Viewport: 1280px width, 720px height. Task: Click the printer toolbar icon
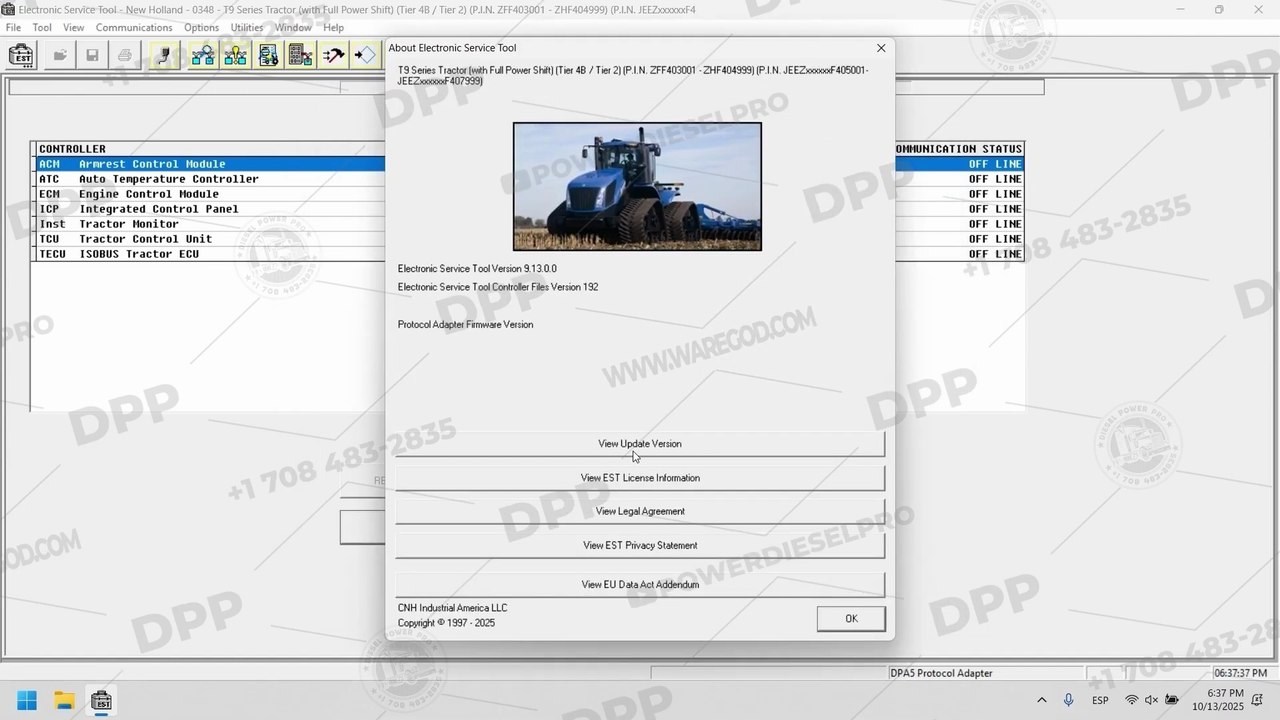125,56
